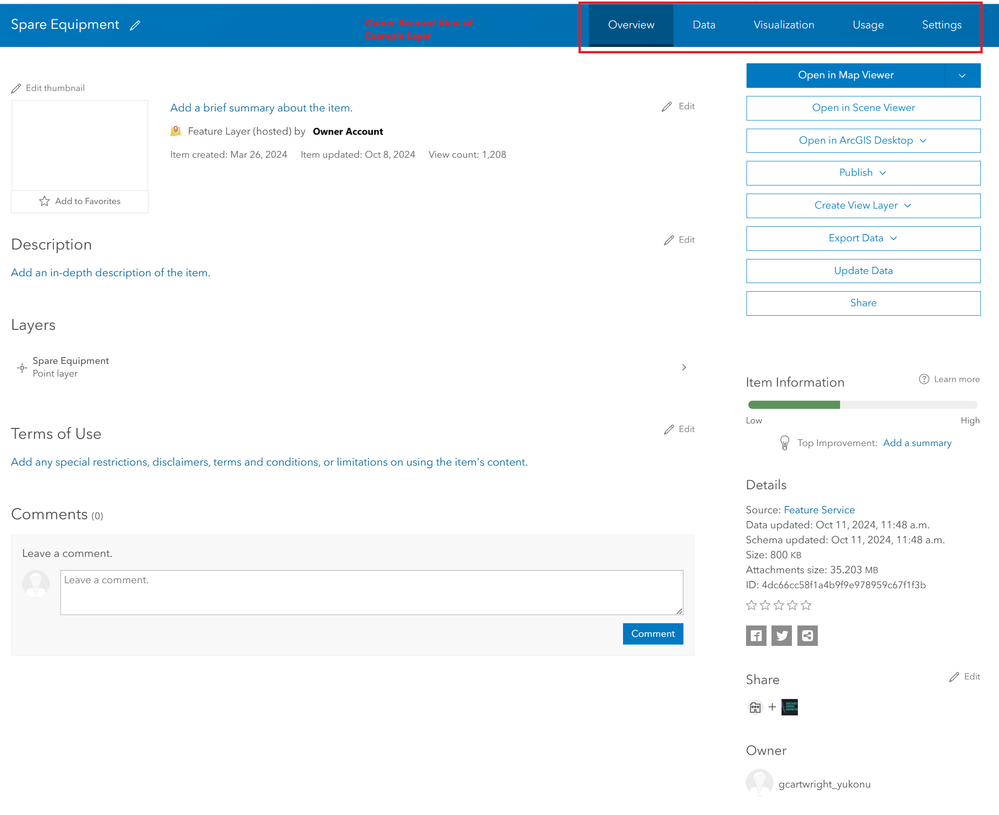
Task: Click the lightbulb Top Improvement icon
Action: point(784,443)
